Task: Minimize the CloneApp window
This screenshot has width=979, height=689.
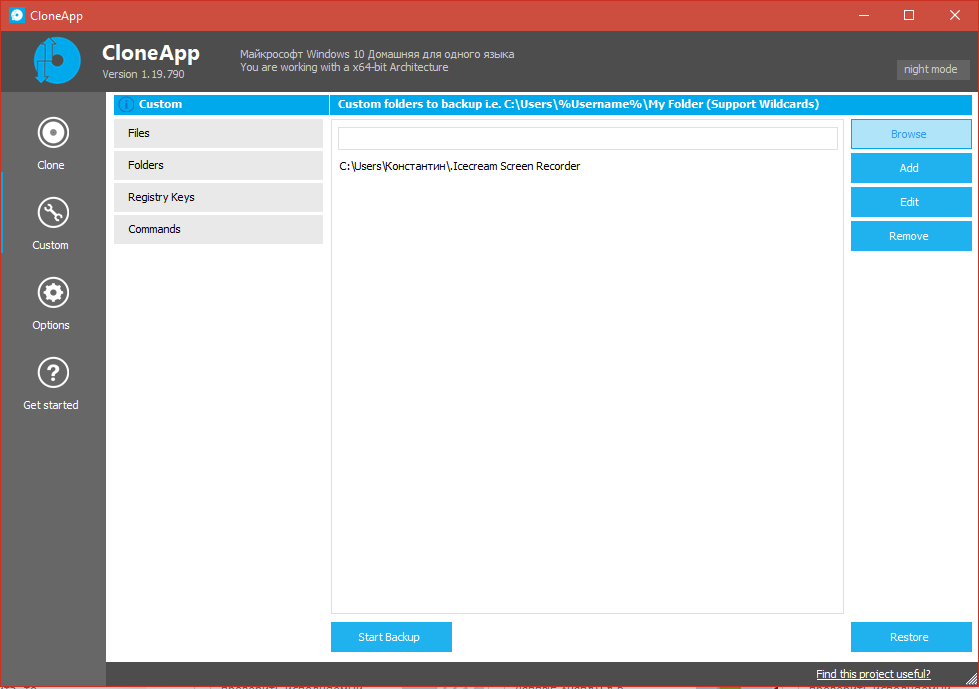Action: (863, 15)
